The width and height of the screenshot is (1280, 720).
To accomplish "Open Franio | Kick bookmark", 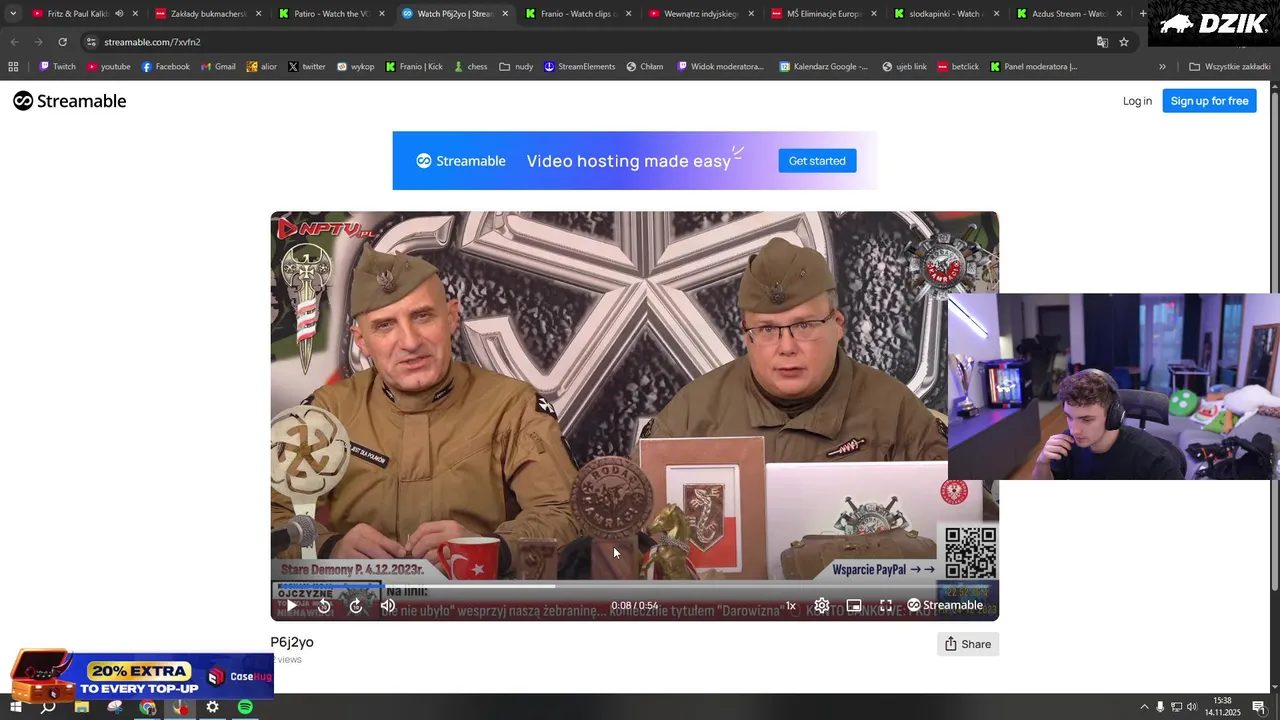I will [414, 67].
